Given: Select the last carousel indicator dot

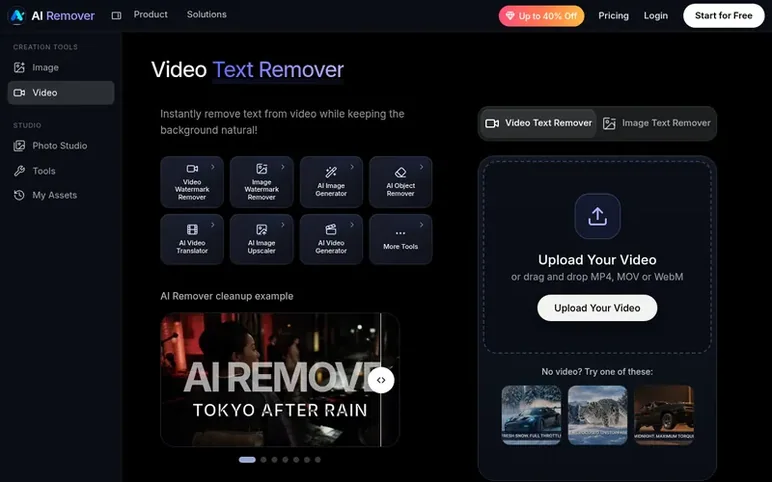Looking at the screenshot, I should [318, 460].
